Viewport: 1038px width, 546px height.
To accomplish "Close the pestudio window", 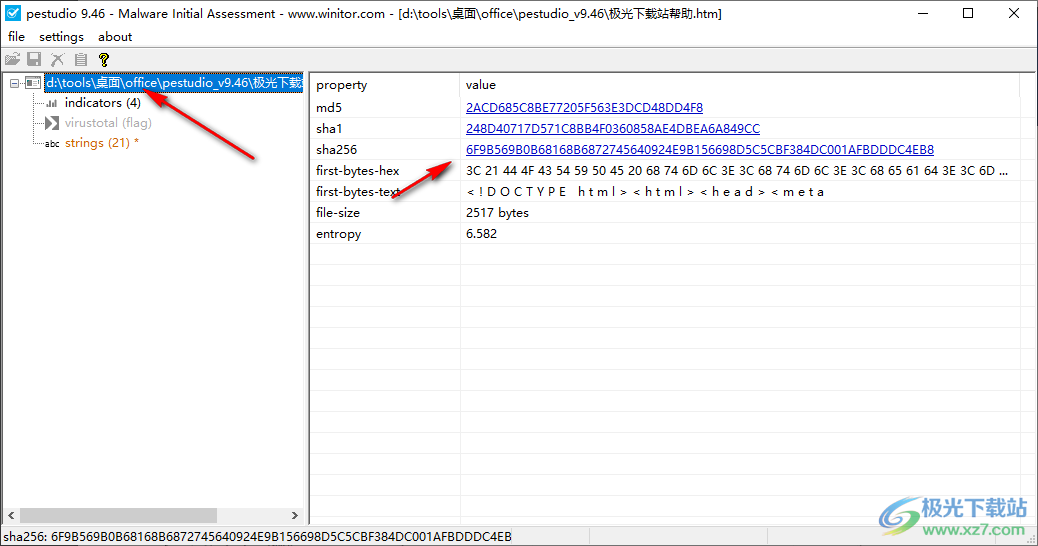I will click(x=1014, y=13).
